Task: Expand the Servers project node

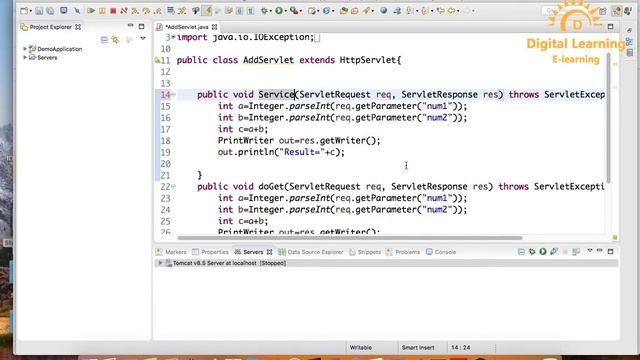Action: tap(25, 58)
